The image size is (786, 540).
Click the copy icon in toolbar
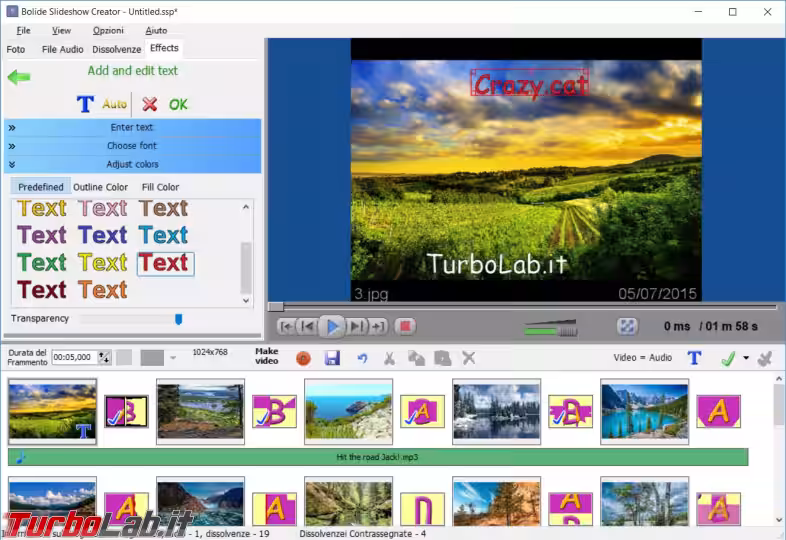pos(416,358)
